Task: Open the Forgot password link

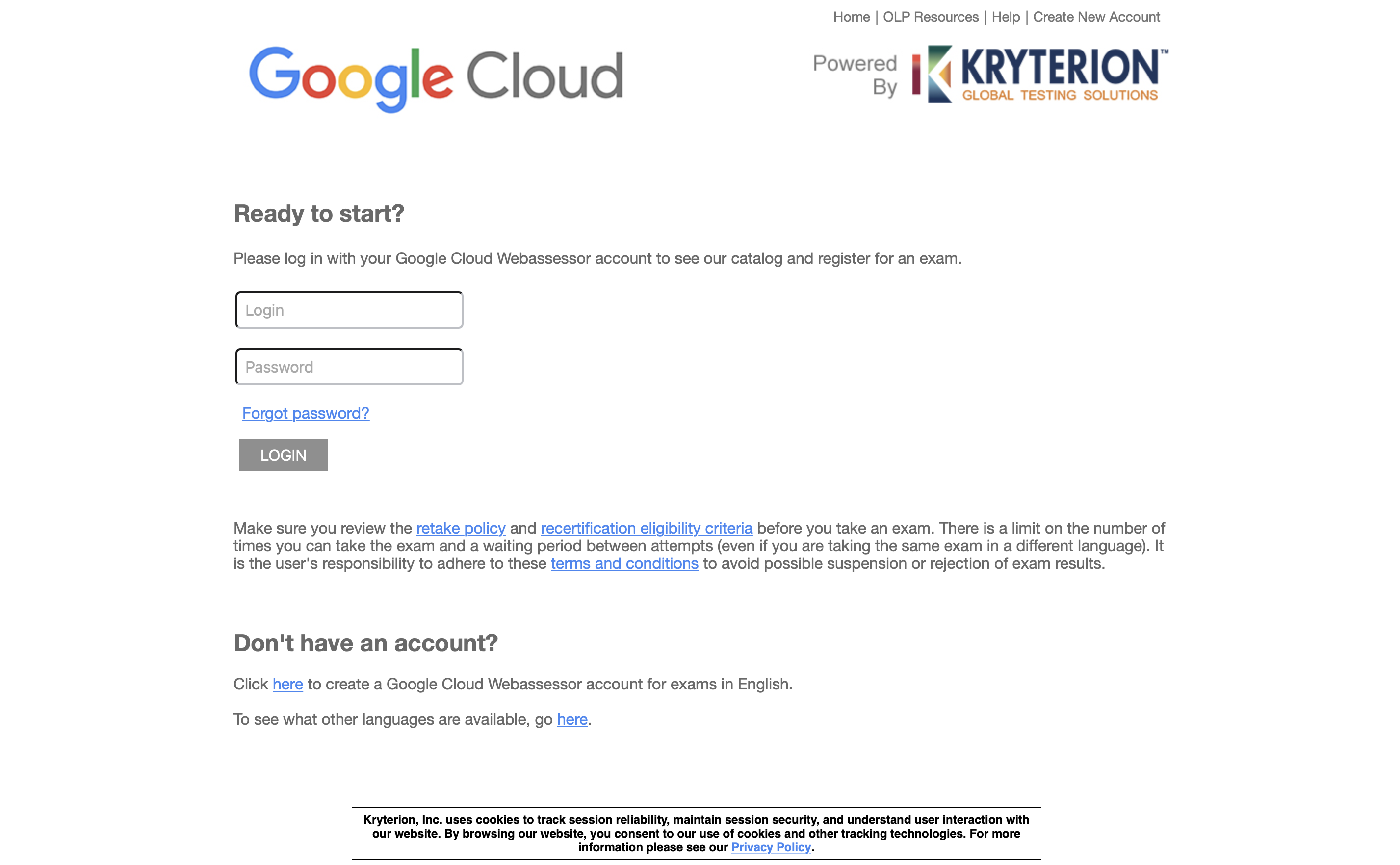Action: pos(306,413)
